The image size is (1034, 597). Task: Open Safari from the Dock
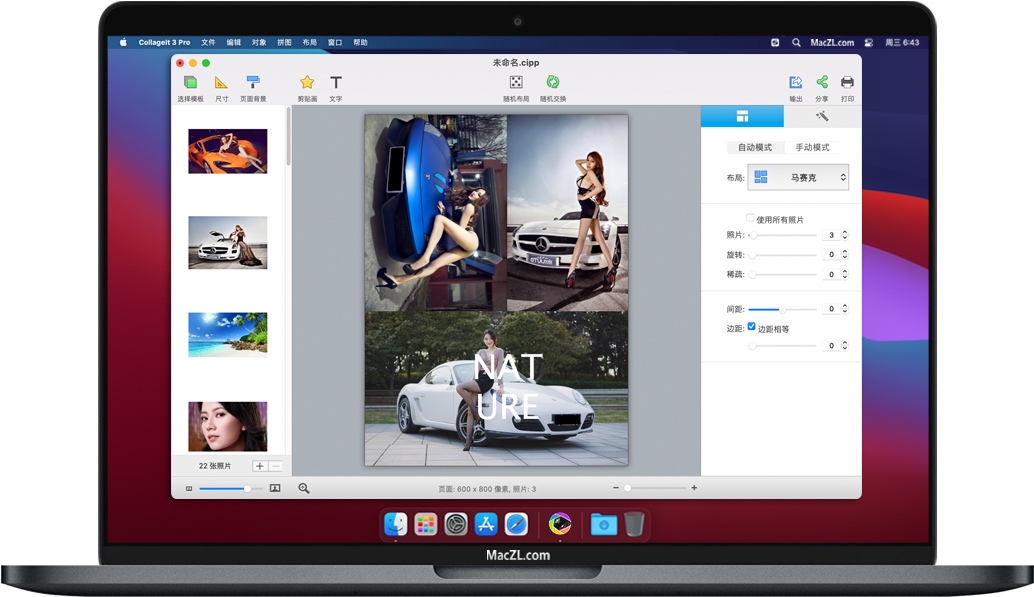(x=516, y=524)
